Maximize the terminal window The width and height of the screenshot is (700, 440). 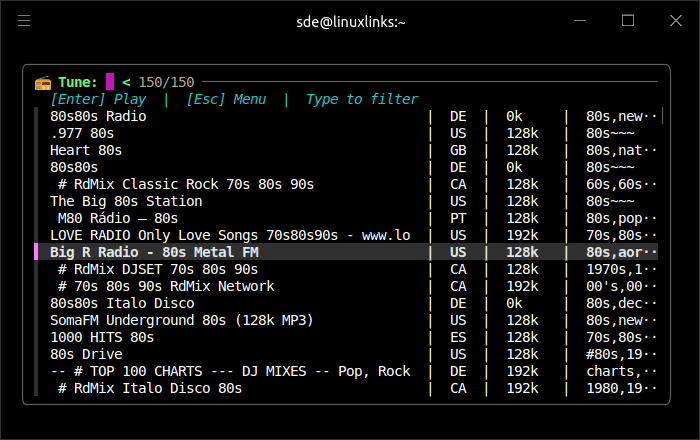pyautogui.click(x=628, y=21)
